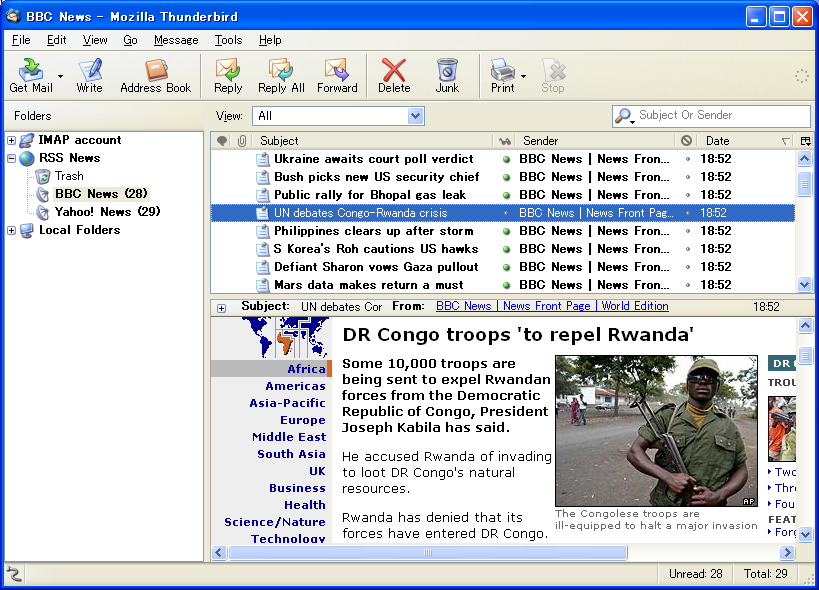This screenshot has height=590, width=819.
Task: Sort messages by Date column
Action: [x=747, y=141]
